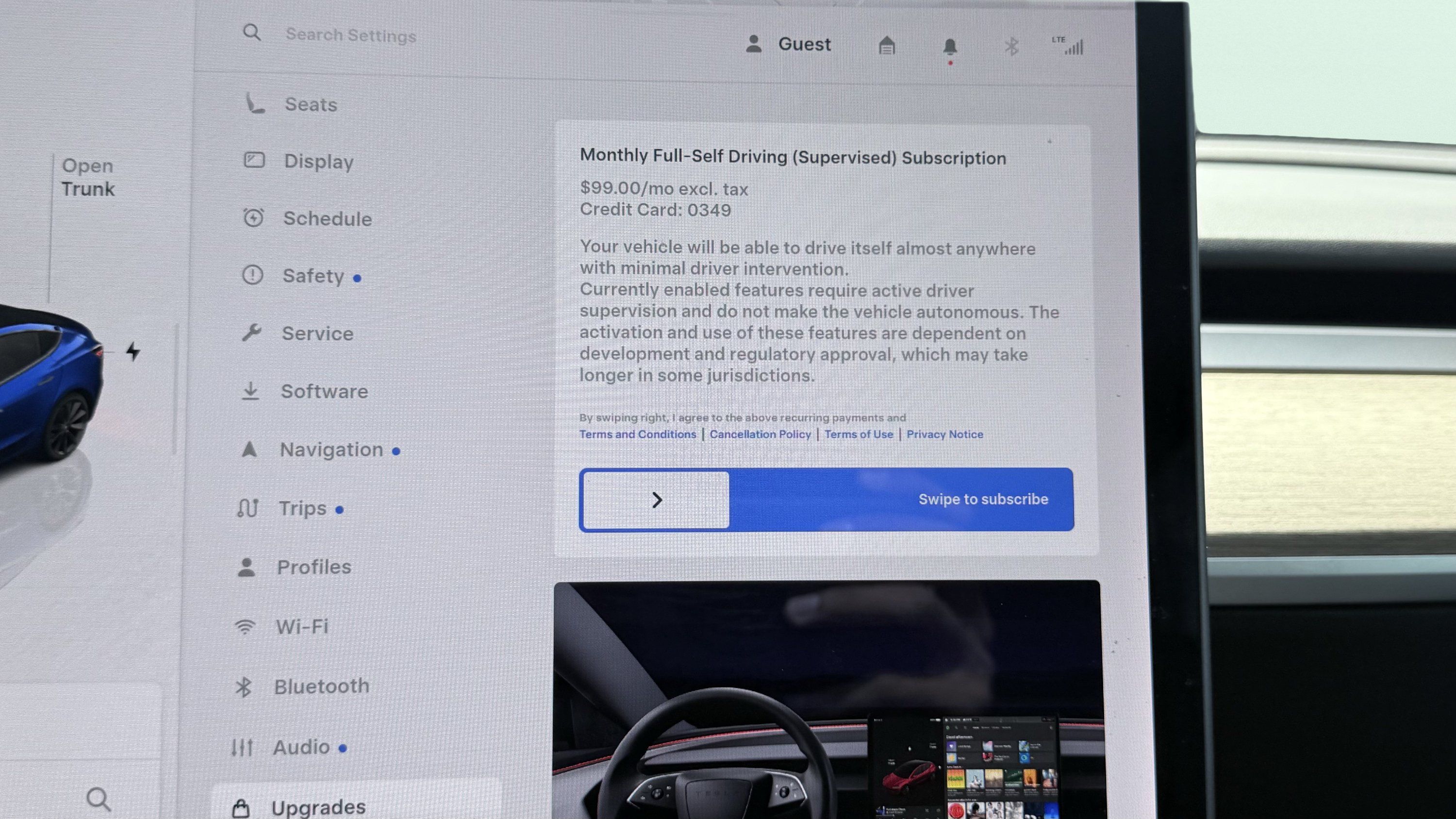The width and height of the screenshot is (1456, 819).
Task: Select the Guest profile name
Action: 804,44
